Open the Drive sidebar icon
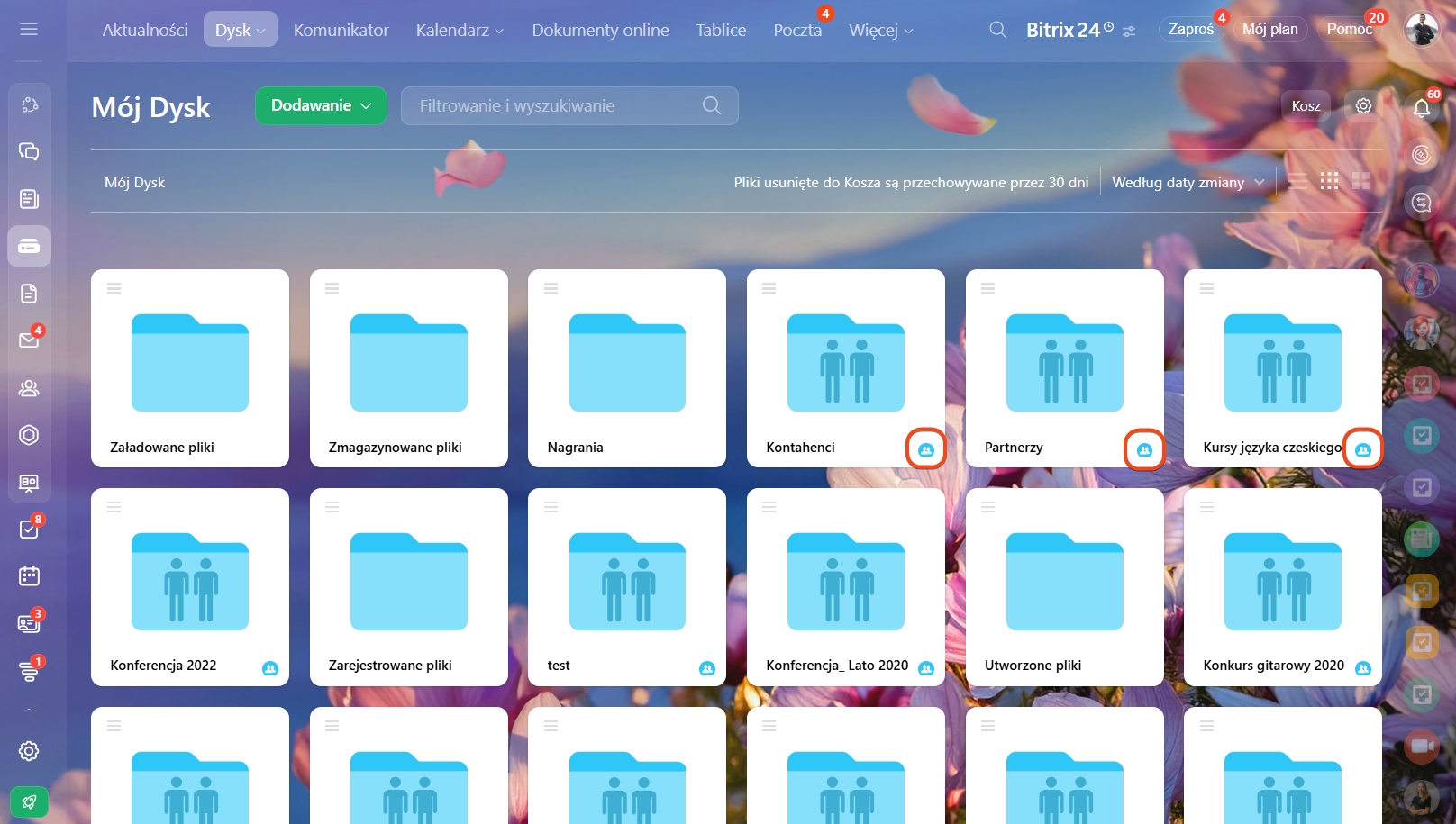This screenshot has height=824, width=1456. (x=29, y=246)
